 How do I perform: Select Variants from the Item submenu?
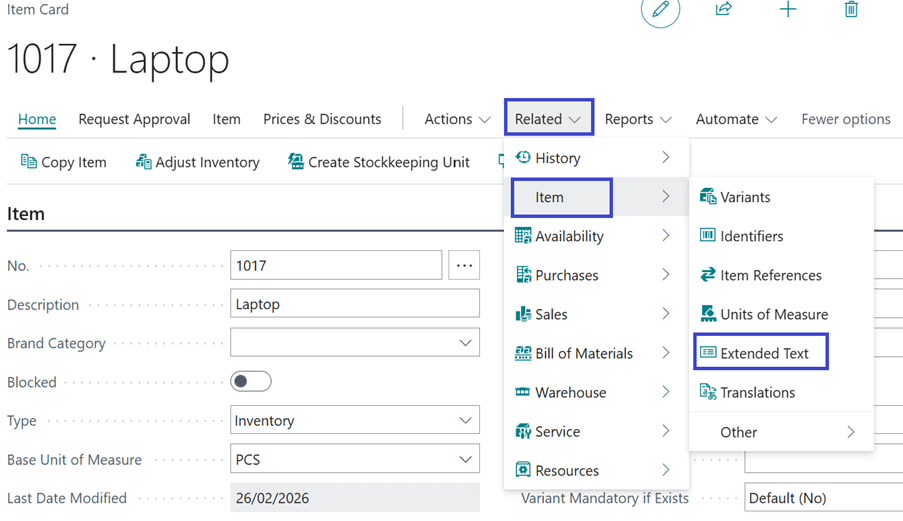[x=744, y=197]
